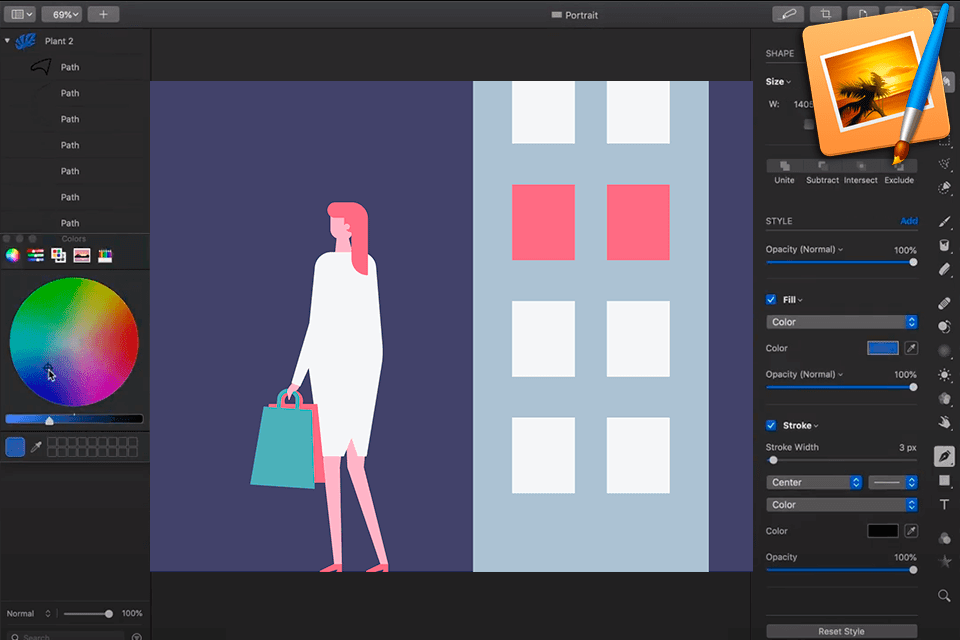Expand the Size dropdown in Shape panel
The image size is (960, 640).
coord(778,81)
